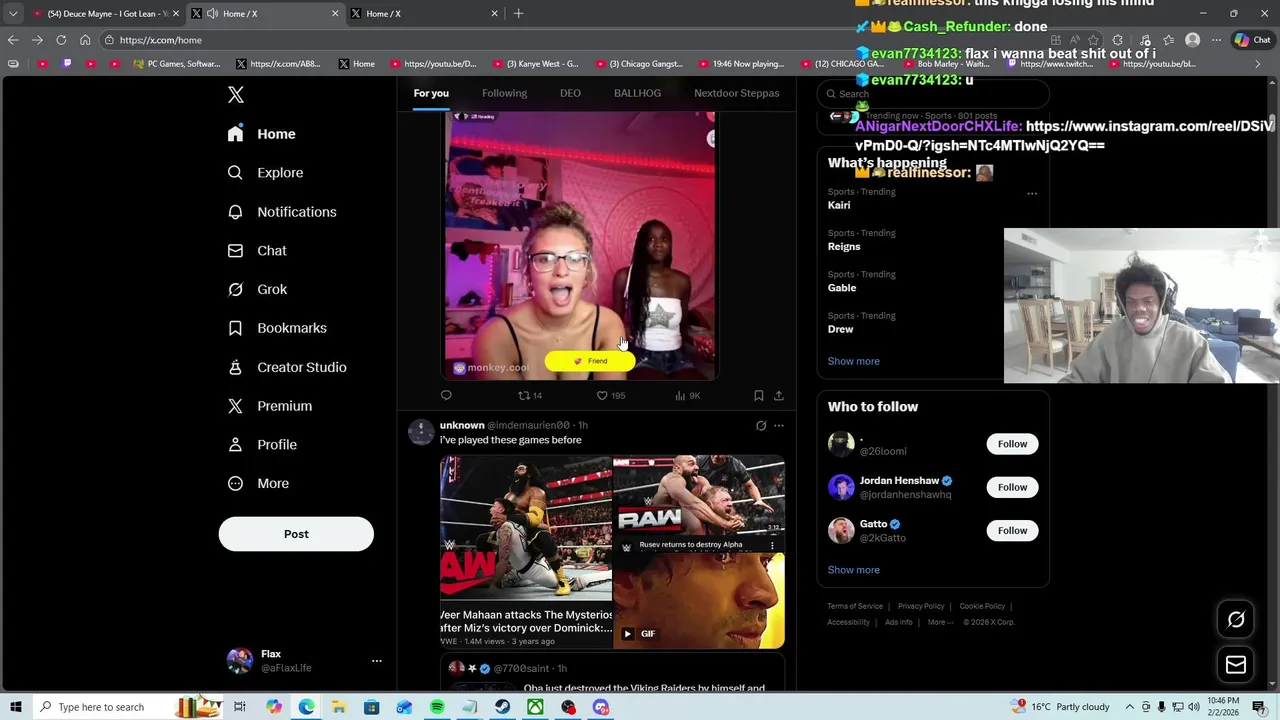Click the Windows Start button

click(x=16, y=707)
